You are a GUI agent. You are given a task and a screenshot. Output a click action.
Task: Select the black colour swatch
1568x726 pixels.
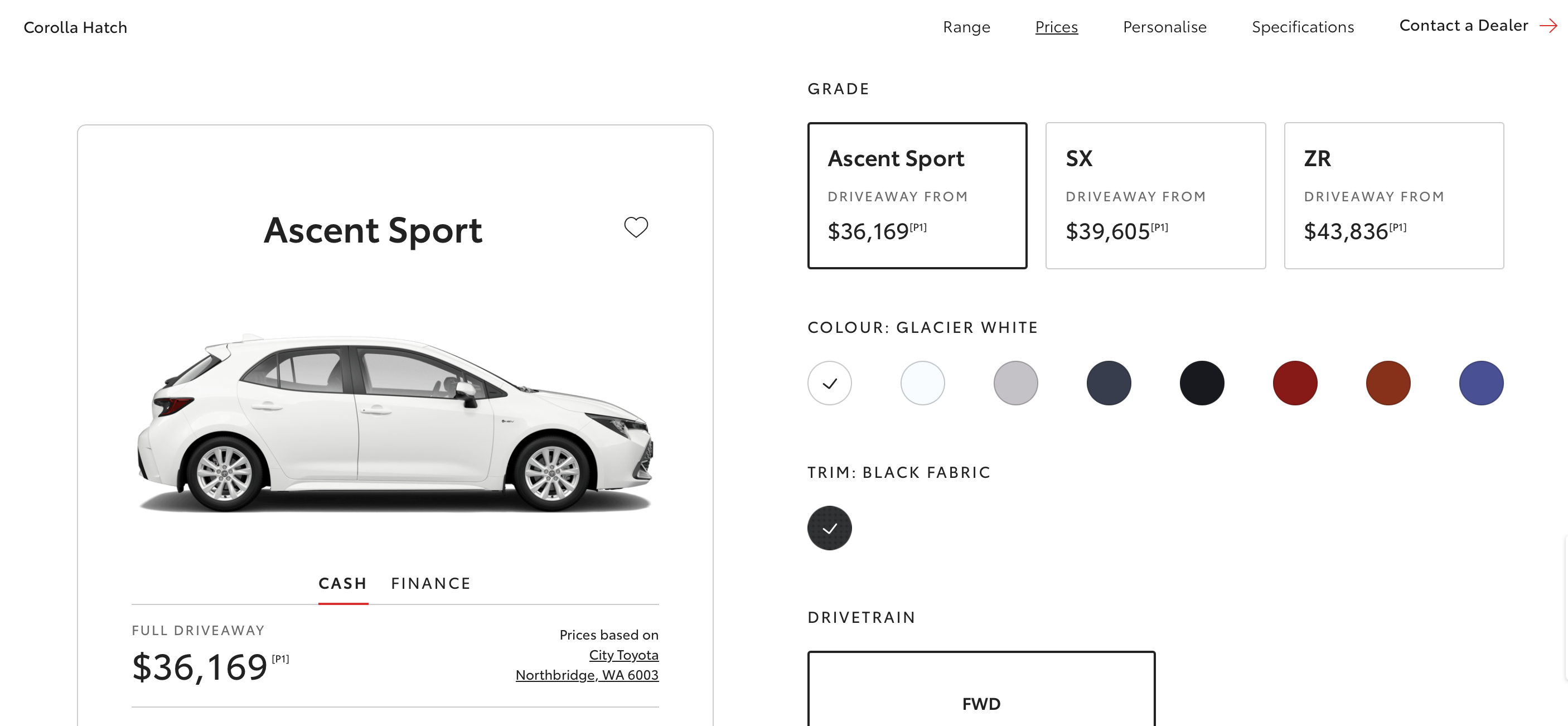[1202, 383]
